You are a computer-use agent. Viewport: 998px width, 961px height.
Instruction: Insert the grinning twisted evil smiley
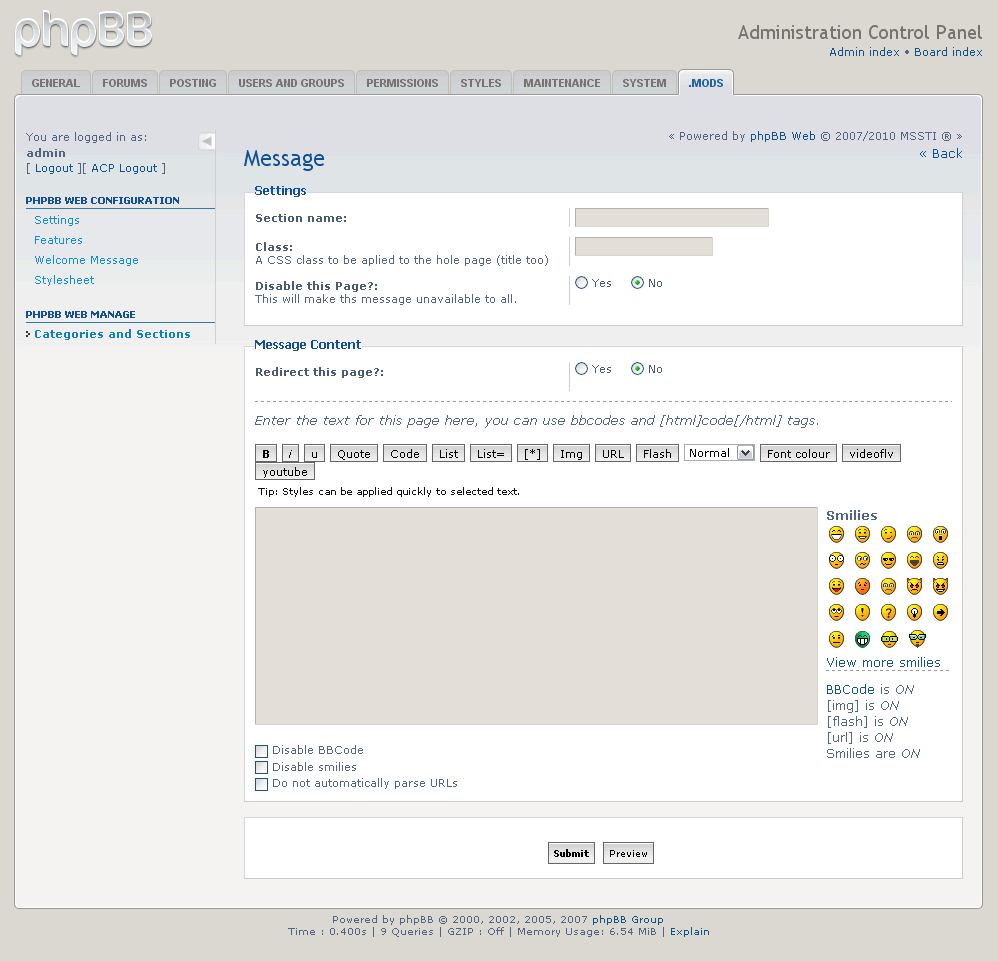tap(941, 586)
